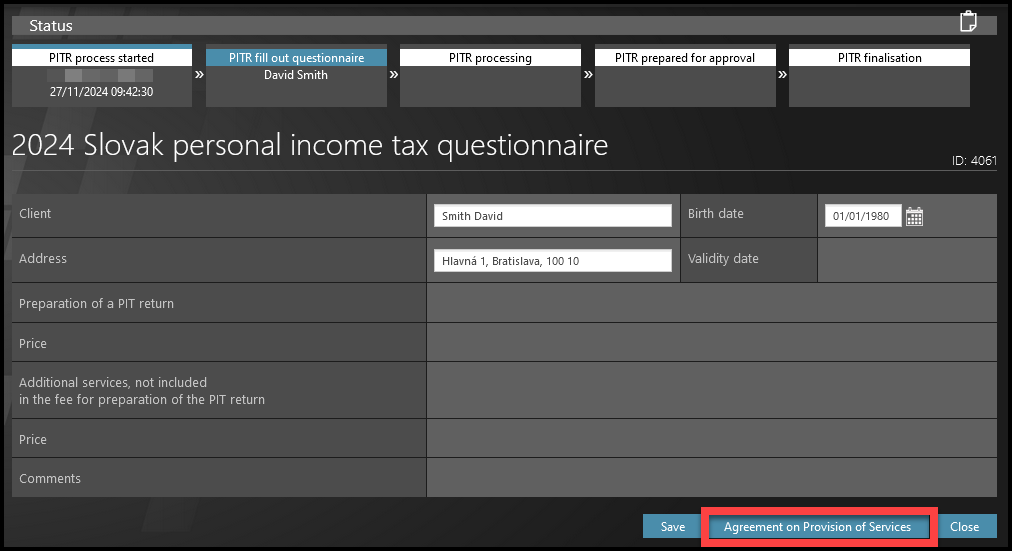Click the arrow after PITR process started
This screenshot has width=1012, height=551.
198,74
